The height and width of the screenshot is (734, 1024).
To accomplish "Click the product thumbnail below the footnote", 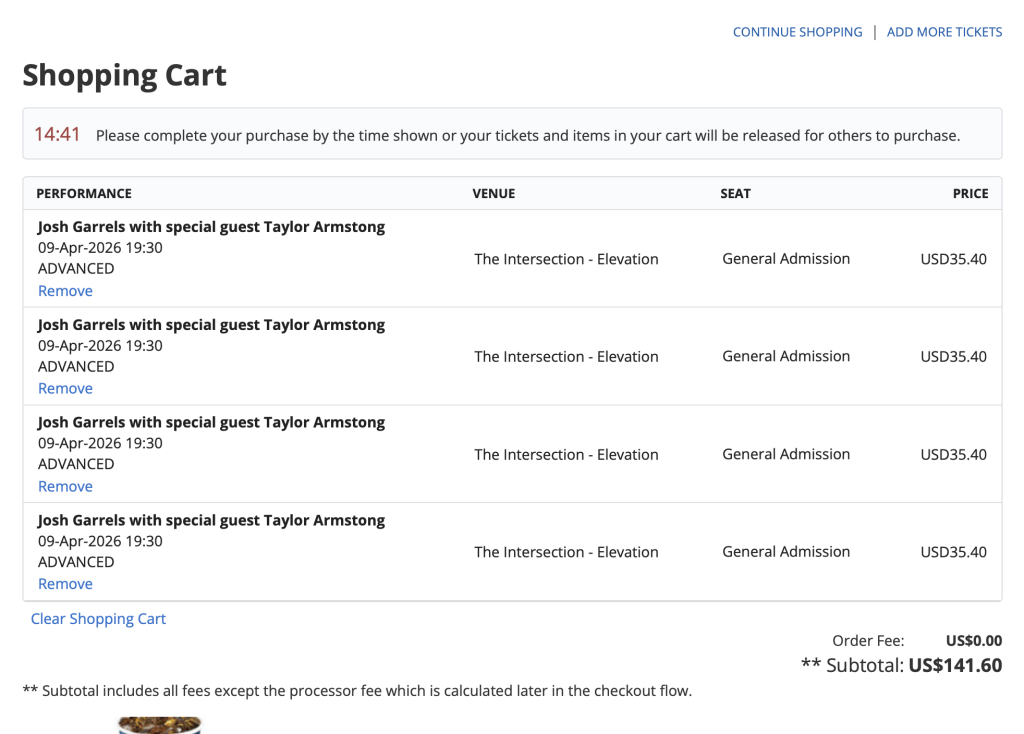I will [x=160, y=725].
